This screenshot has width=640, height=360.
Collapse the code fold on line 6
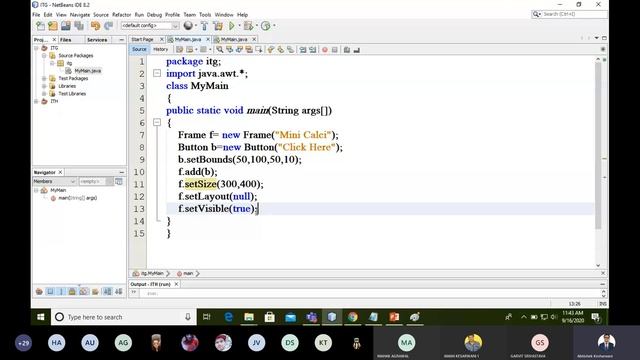point(157,122)
